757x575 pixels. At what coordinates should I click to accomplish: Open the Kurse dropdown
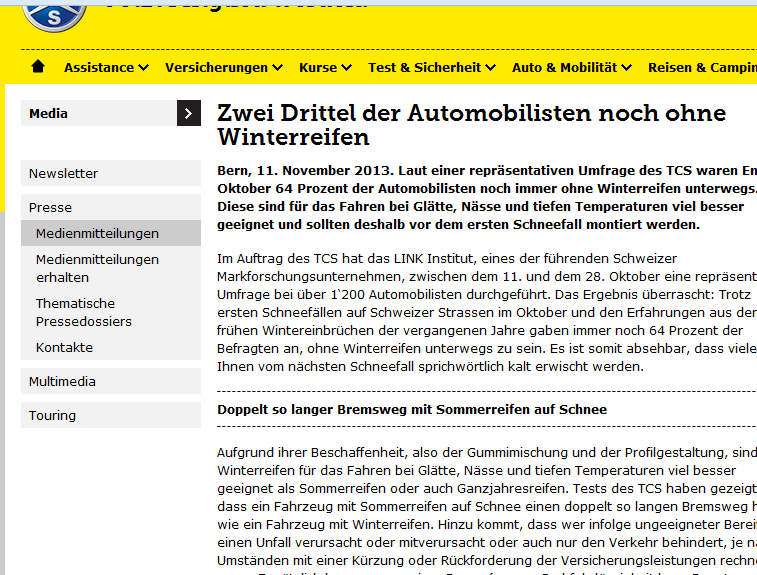click(325, 68)
